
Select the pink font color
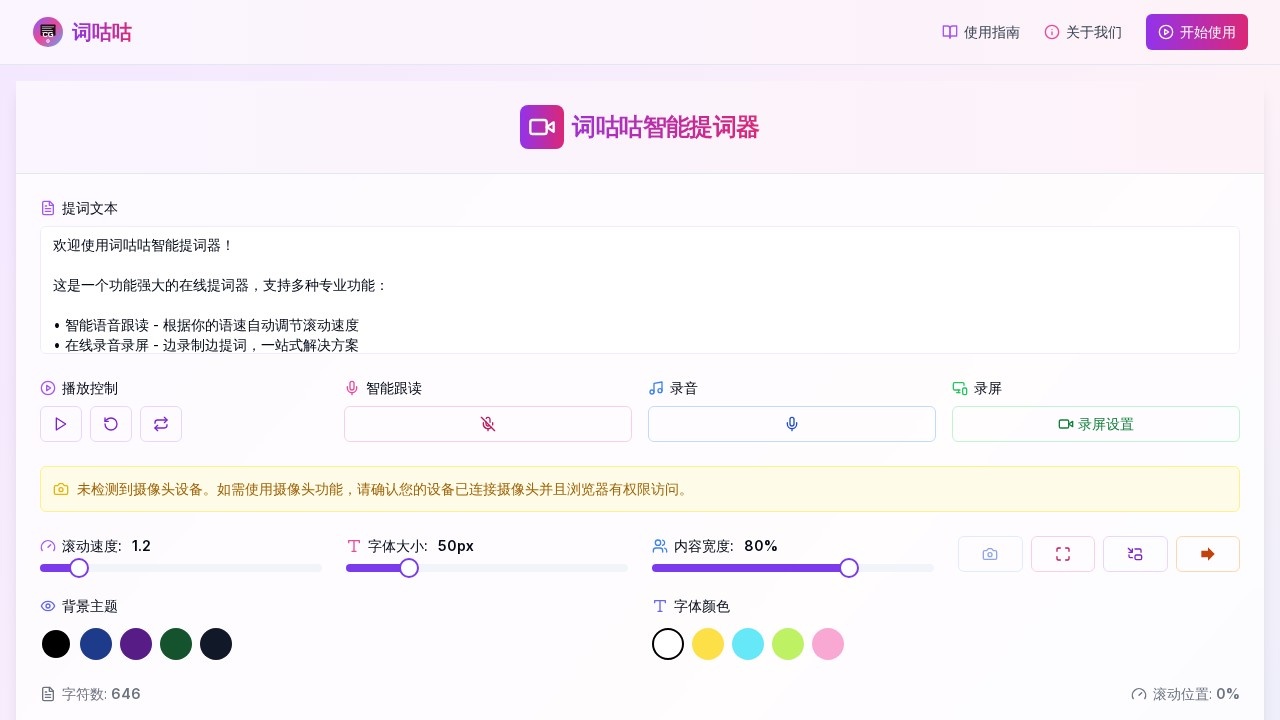click(828, 644)
